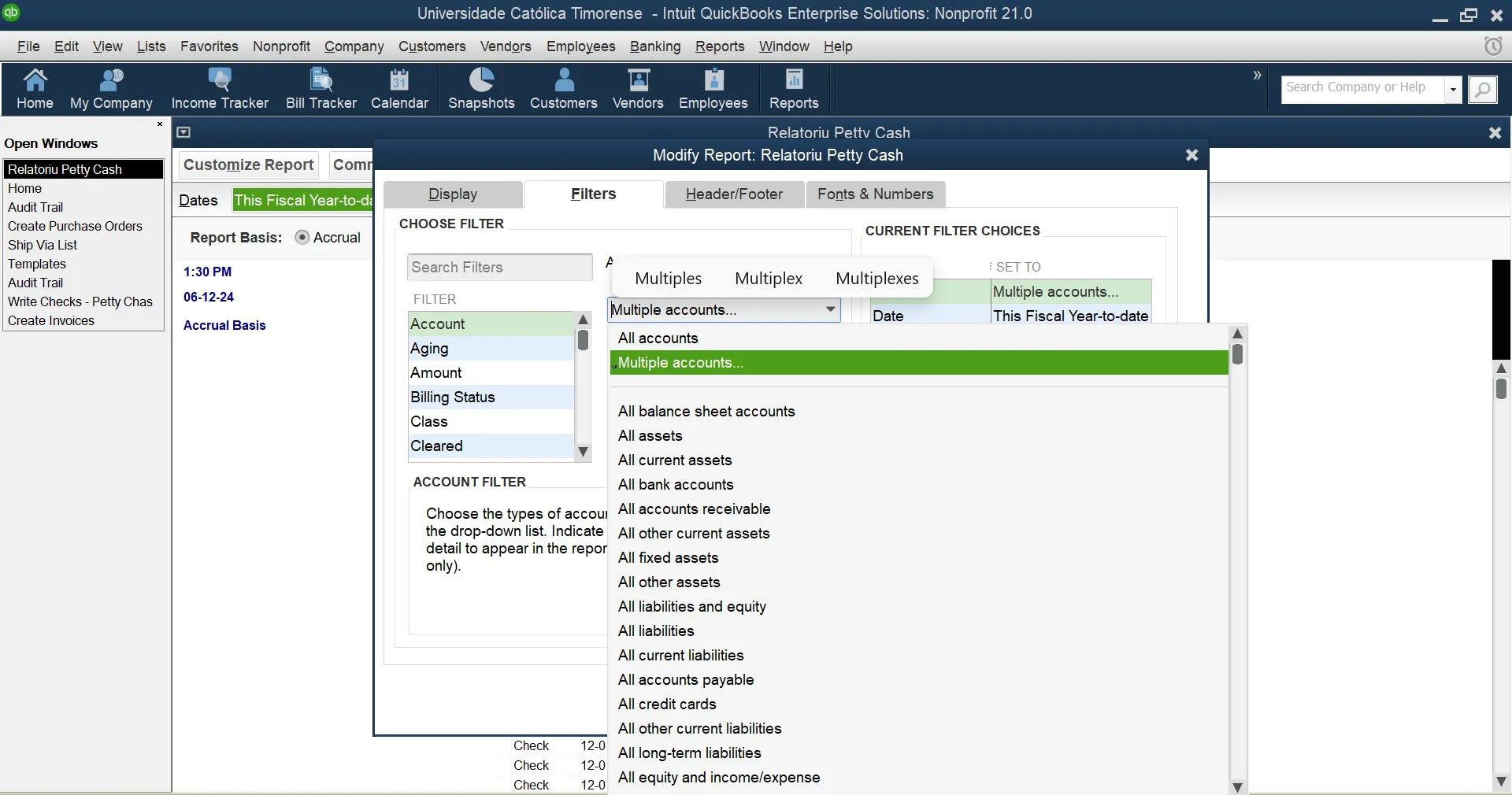Open the File menu
This screenshot has height=795, width=1512.
click(x=28, y=46)
